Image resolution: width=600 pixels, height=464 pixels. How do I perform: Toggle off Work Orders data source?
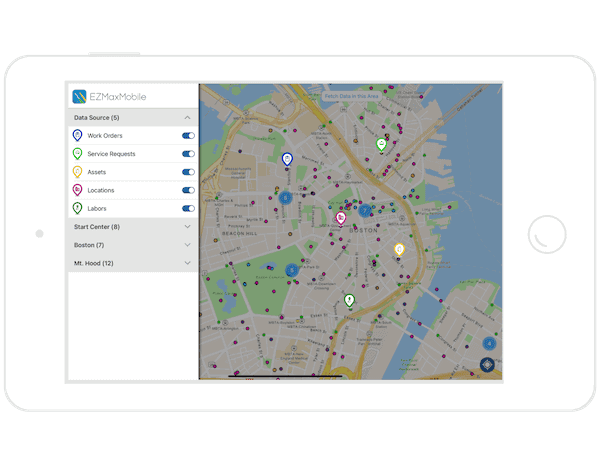point(188,135)
